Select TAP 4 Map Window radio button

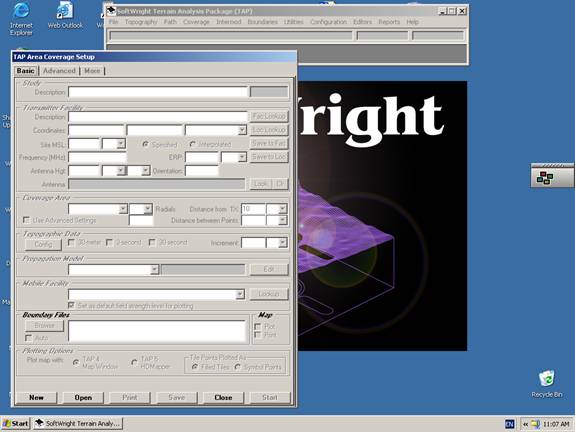click(76, 363)
